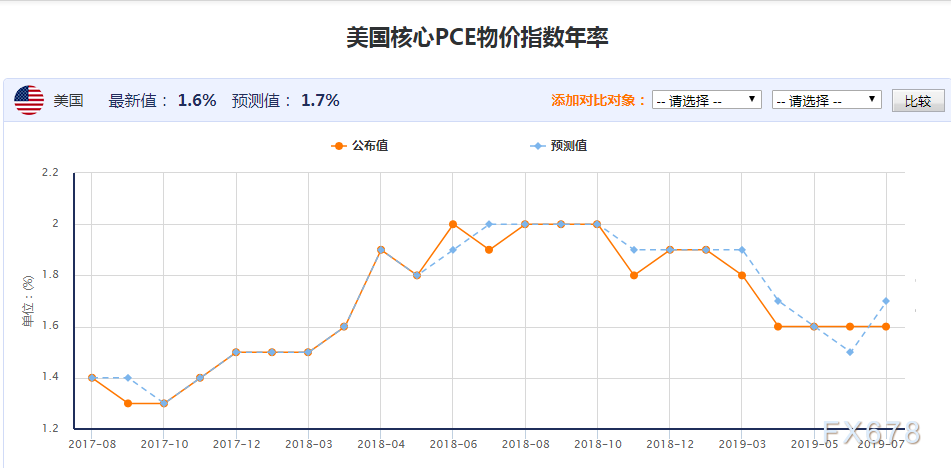Click the 2018-10 x-axis label
951x468 pixels.
click(597, 444)
